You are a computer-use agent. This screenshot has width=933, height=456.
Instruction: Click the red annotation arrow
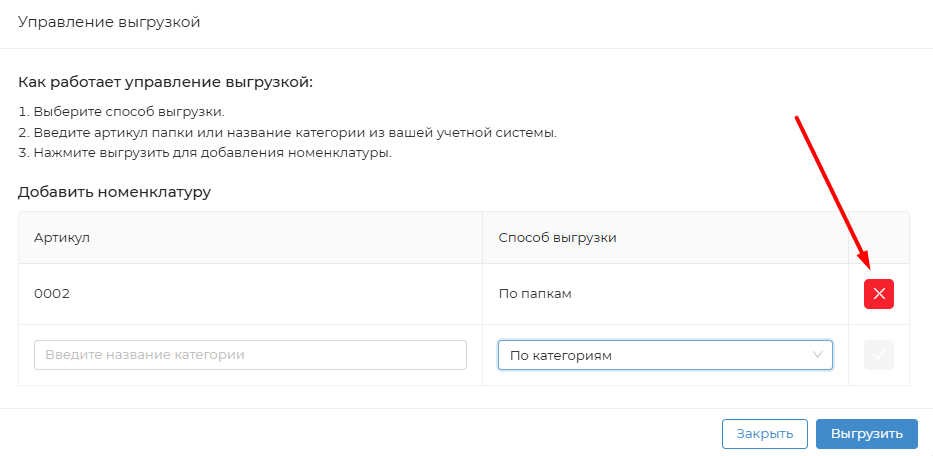pos(831,192)
